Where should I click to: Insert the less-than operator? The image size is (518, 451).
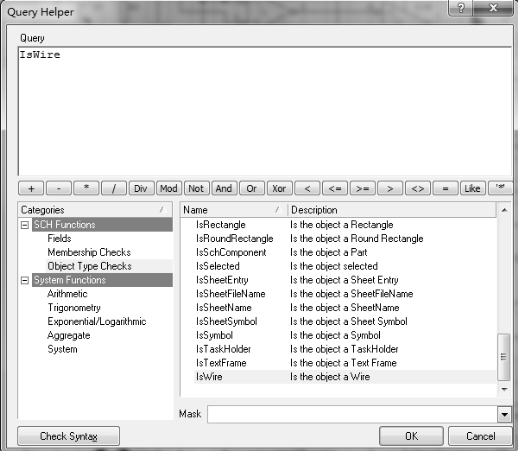click(x=307, y=188)
